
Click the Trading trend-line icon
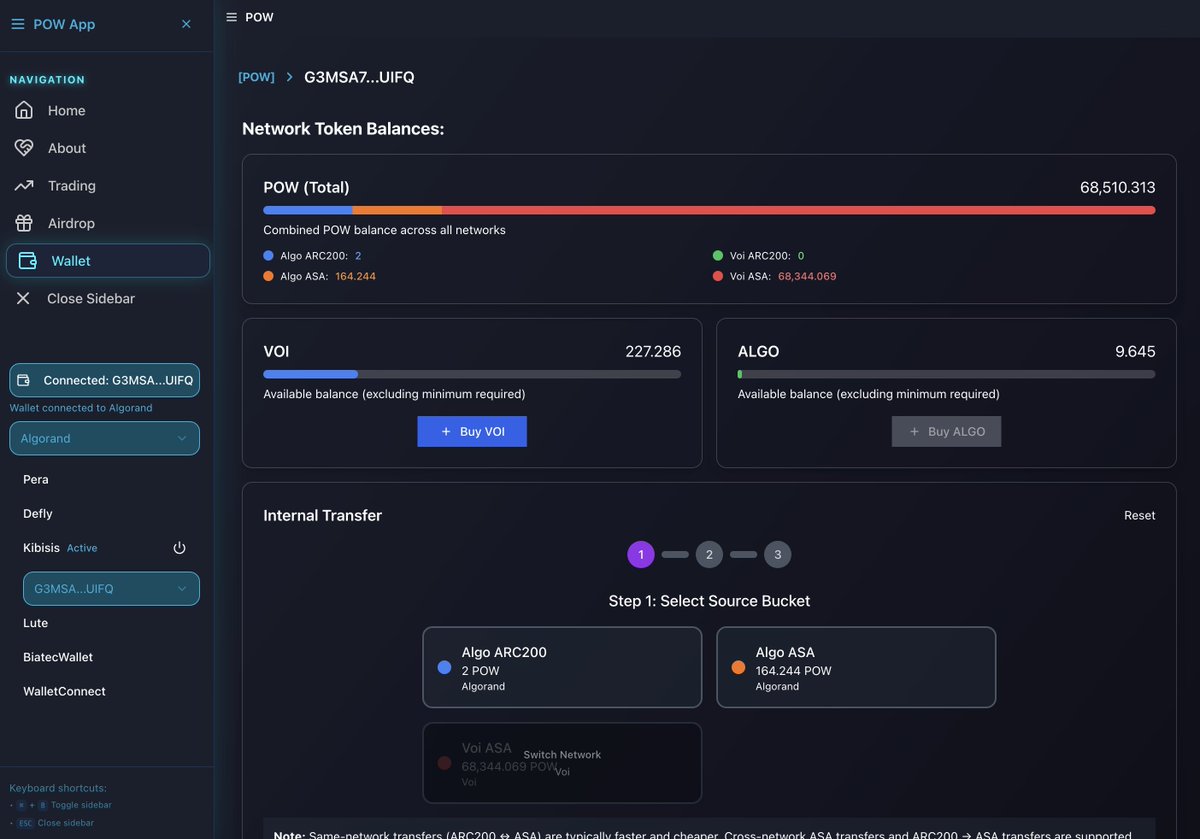click(24, 186)
